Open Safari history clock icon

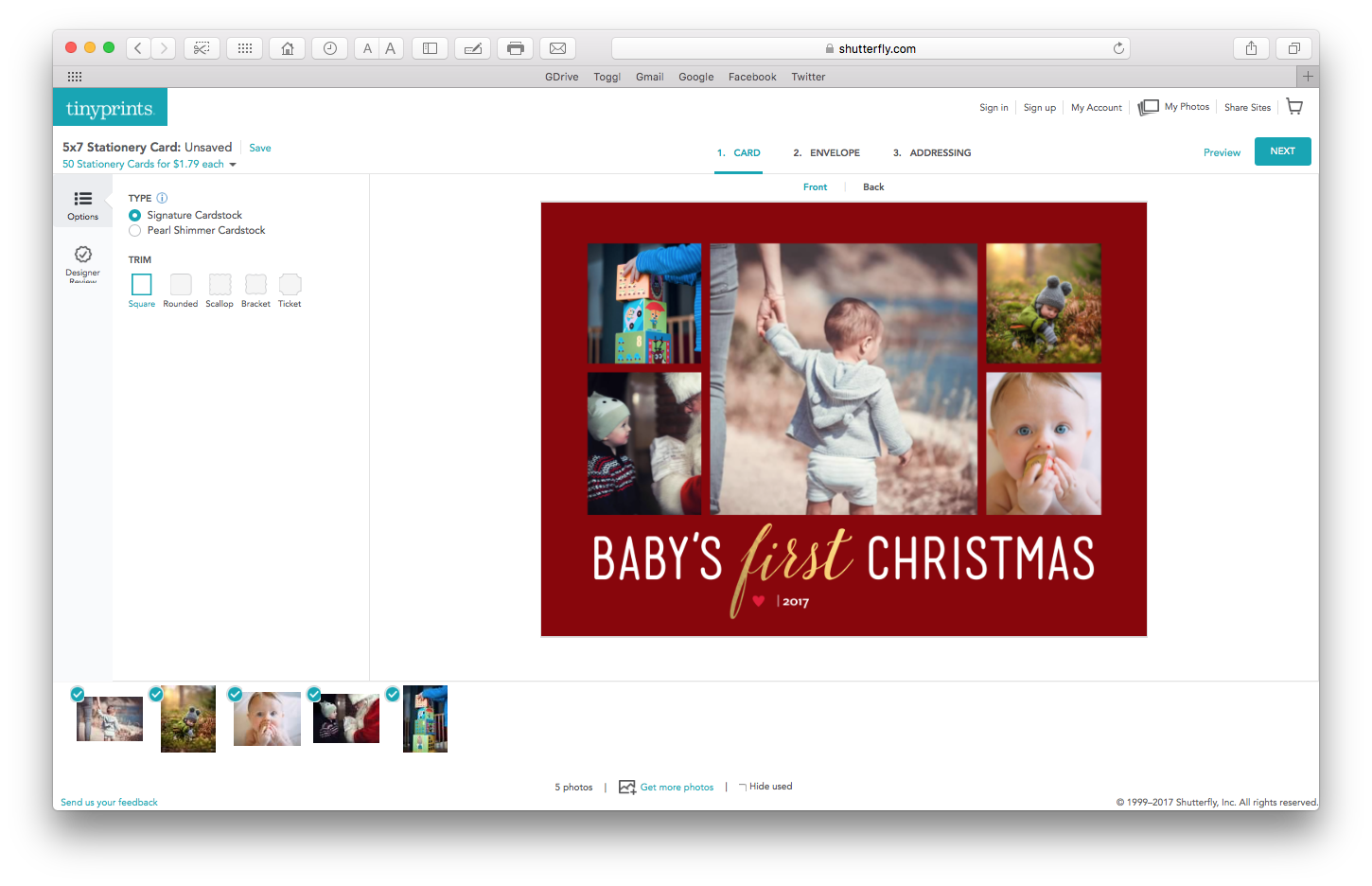point(329,48)
